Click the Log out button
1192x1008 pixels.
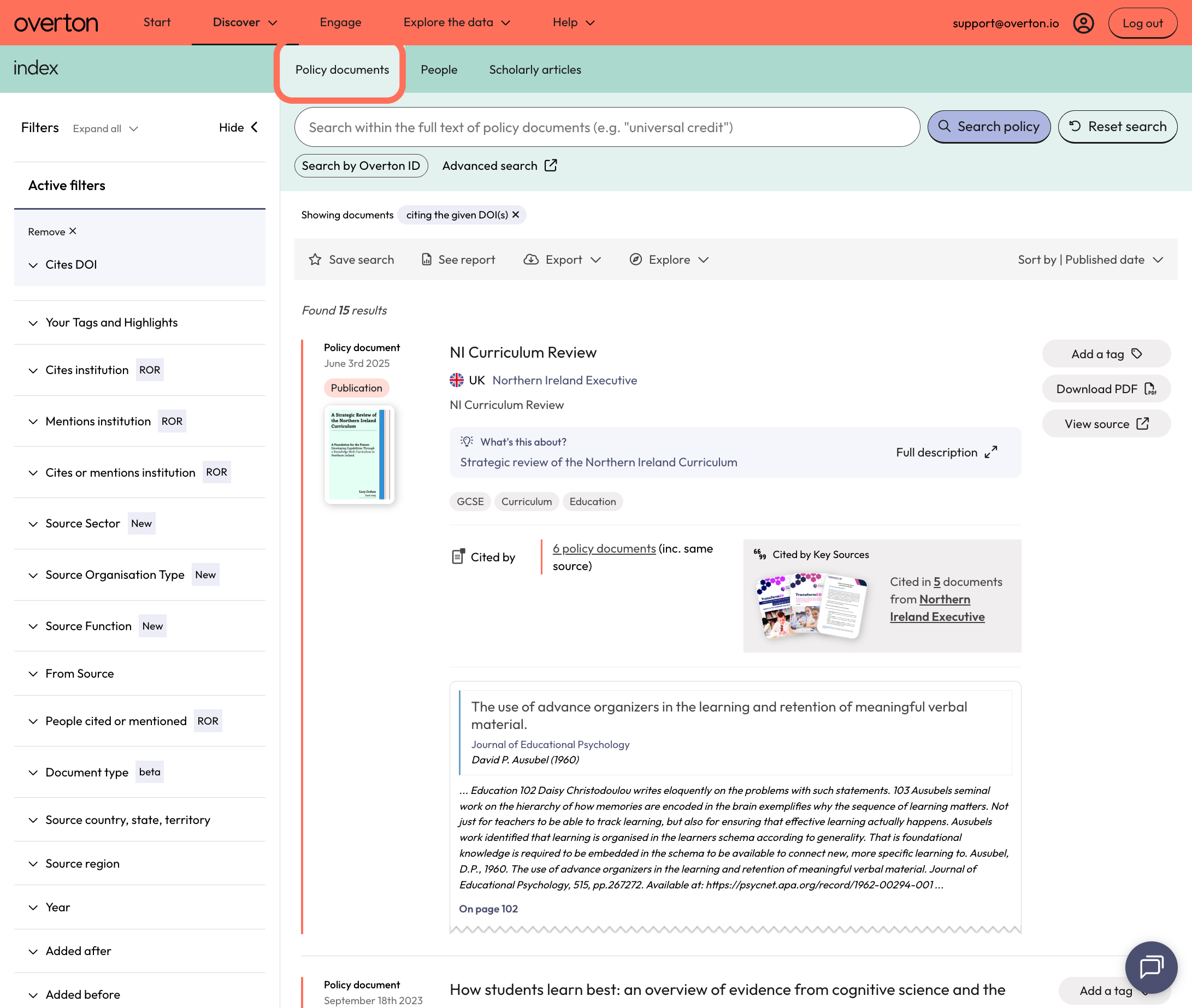[x=1142, y=23]
